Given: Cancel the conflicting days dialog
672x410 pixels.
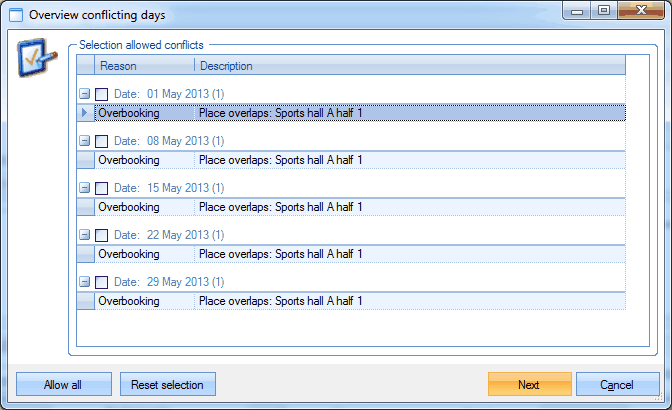Looking at the screenshot, I should coord(617,385).
